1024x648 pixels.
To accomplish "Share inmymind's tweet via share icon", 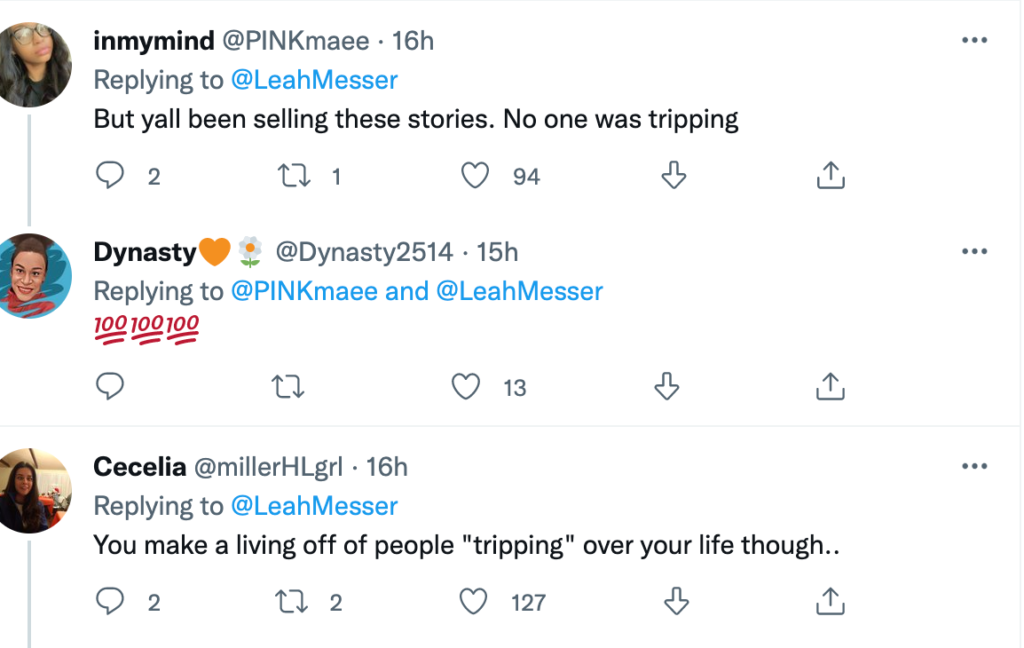I will point(830,177).
